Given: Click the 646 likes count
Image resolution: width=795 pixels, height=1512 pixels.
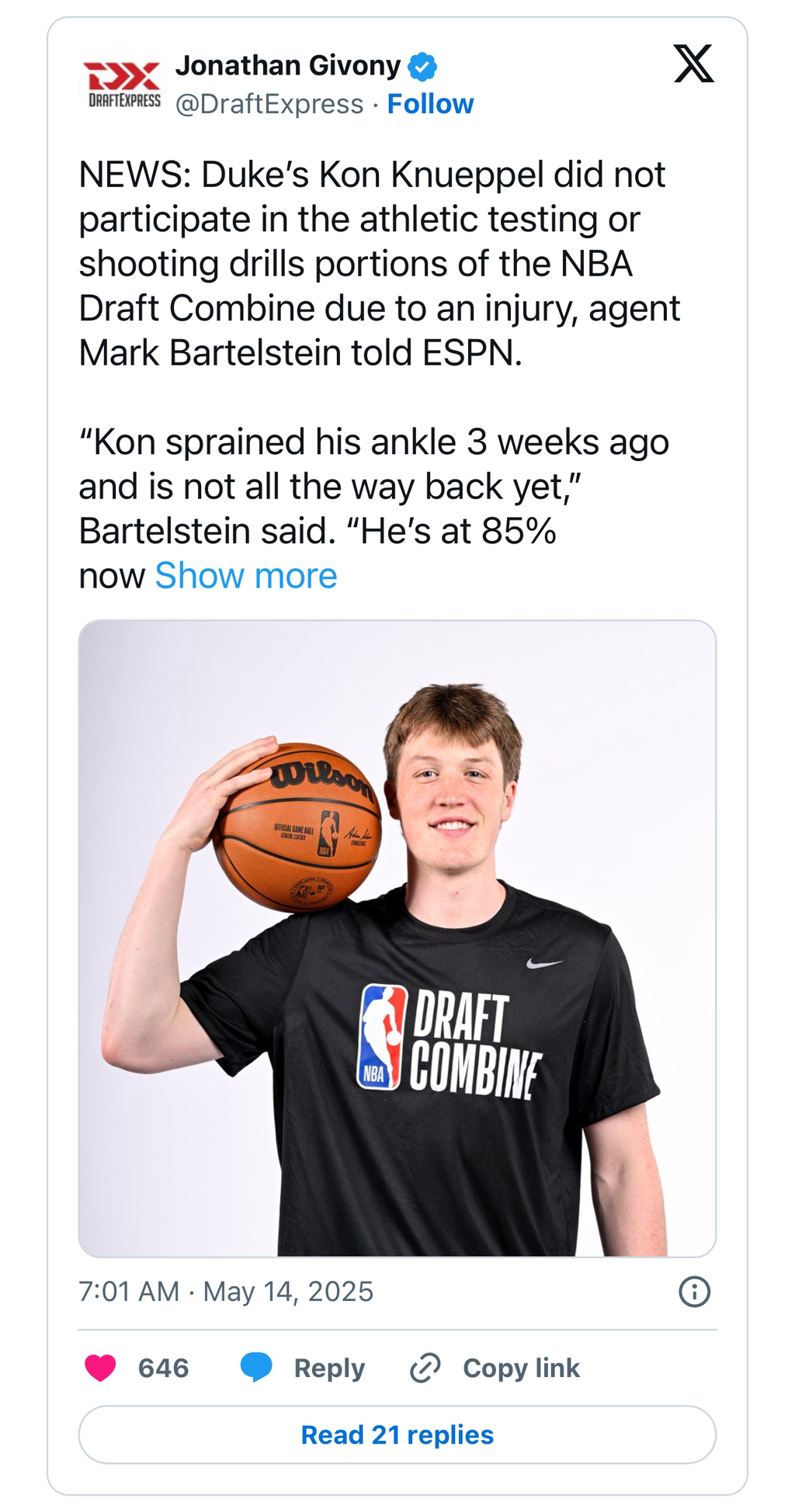Looking at the screenshot, I should coord(163,1368).
